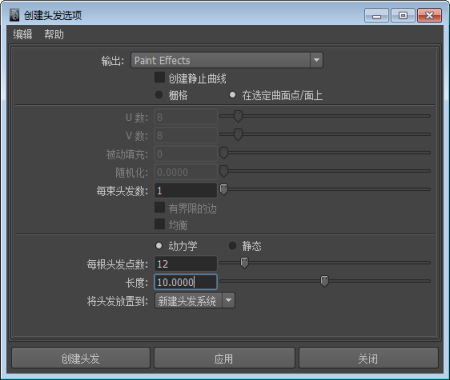The width and height of the screenshot is (450, 380).
Task: Click the Maya icon in the title bar
Action: pyautogui.click(x=14, y=15)
